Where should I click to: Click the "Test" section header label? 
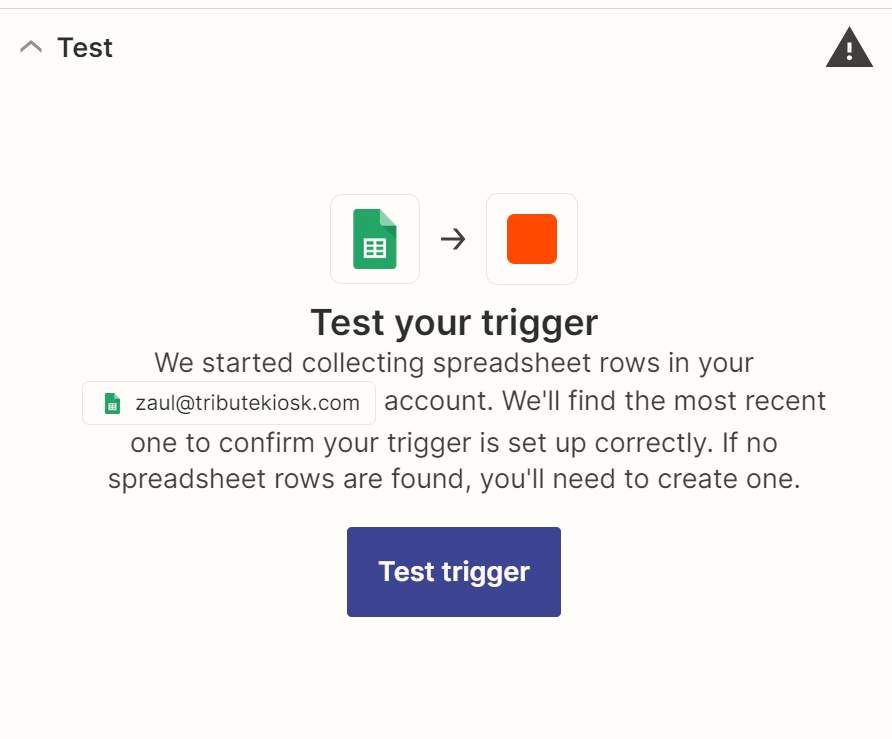click(85, 47)
